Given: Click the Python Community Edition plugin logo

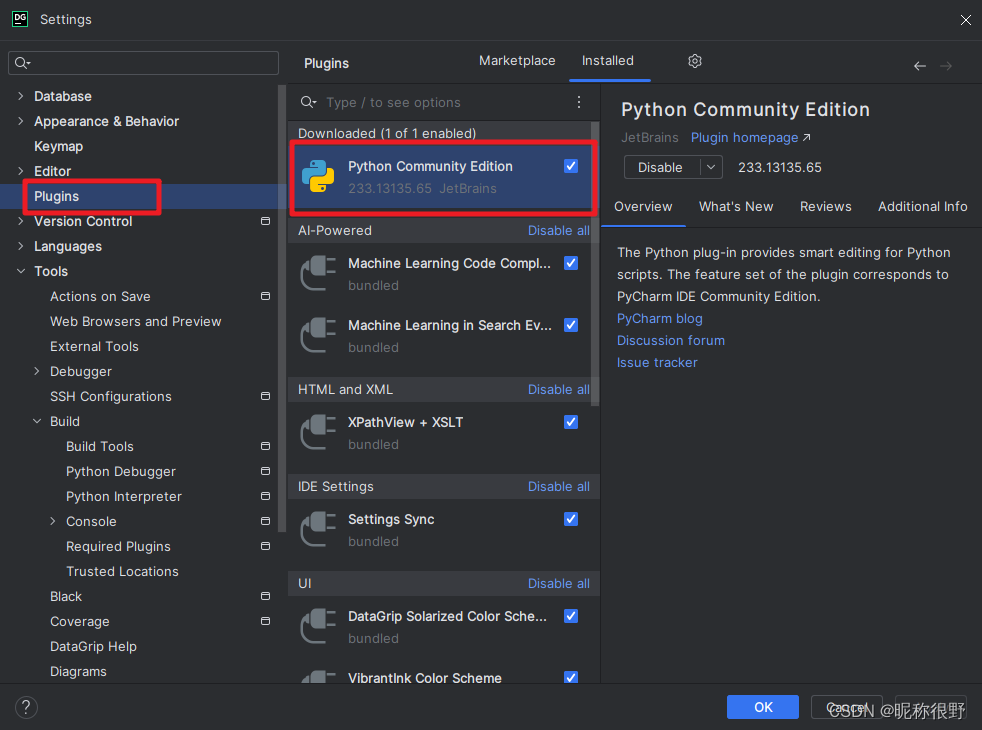Looking at the screenshot, I should point(318,176).
